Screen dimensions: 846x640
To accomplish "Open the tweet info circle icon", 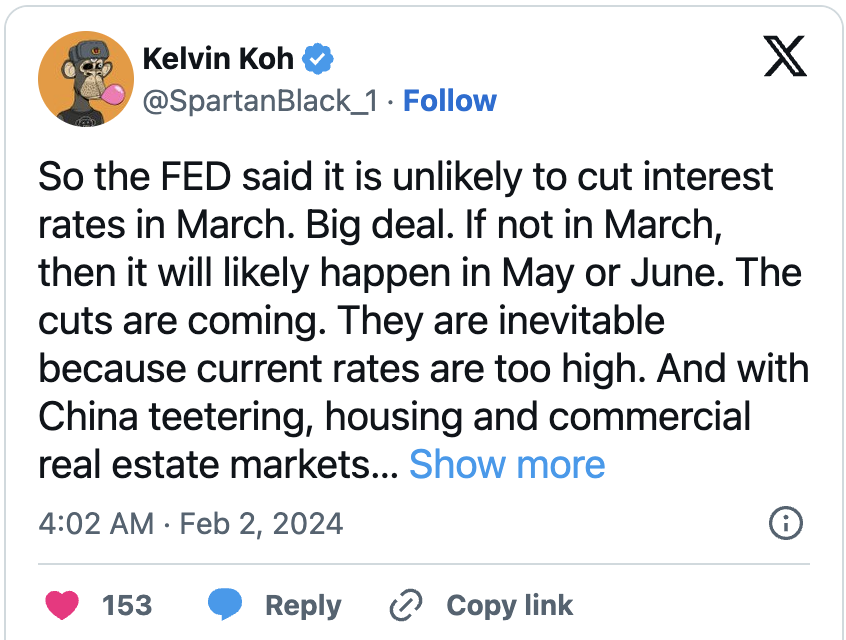I will (x=785, y=523).
